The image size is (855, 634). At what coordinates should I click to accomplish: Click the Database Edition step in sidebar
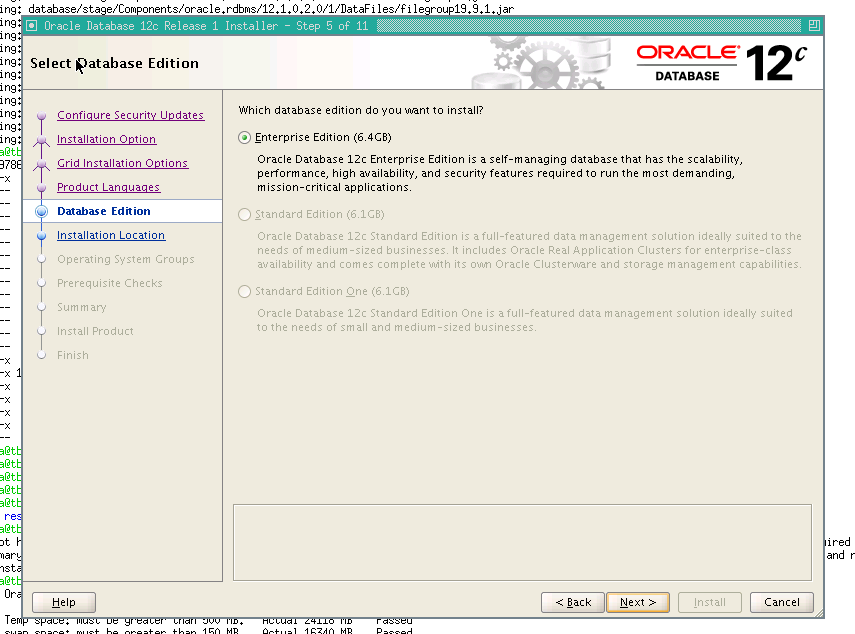coord(103,211)
